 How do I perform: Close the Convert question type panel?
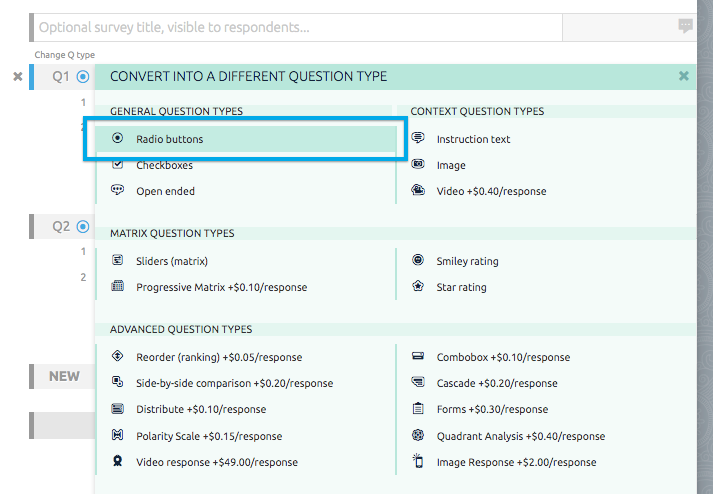684,76
